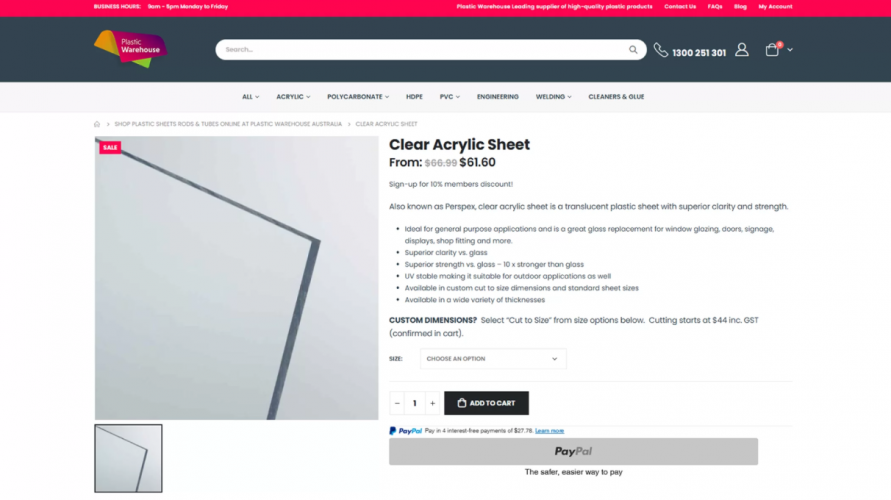
Task: Expand the Polycarbonate menu
Action: tap(358, 97)
